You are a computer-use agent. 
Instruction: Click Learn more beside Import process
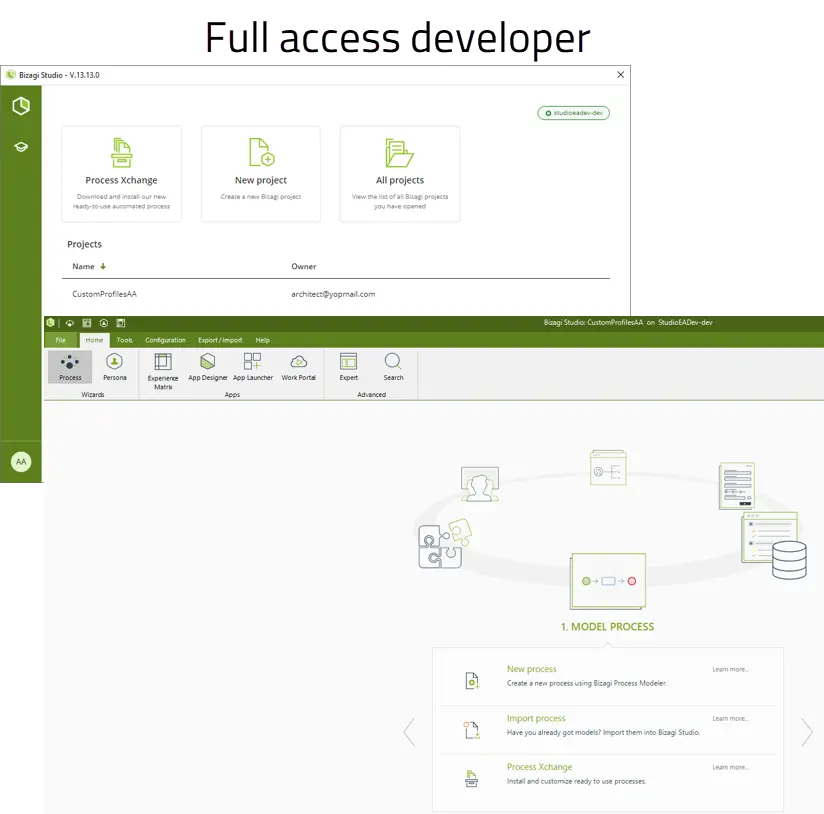tap(730, 718)
